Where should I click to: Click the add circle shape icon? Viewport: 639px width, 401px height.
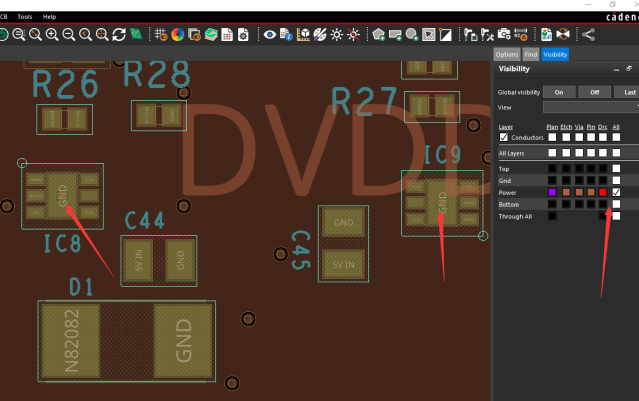(x=411, y=35)
